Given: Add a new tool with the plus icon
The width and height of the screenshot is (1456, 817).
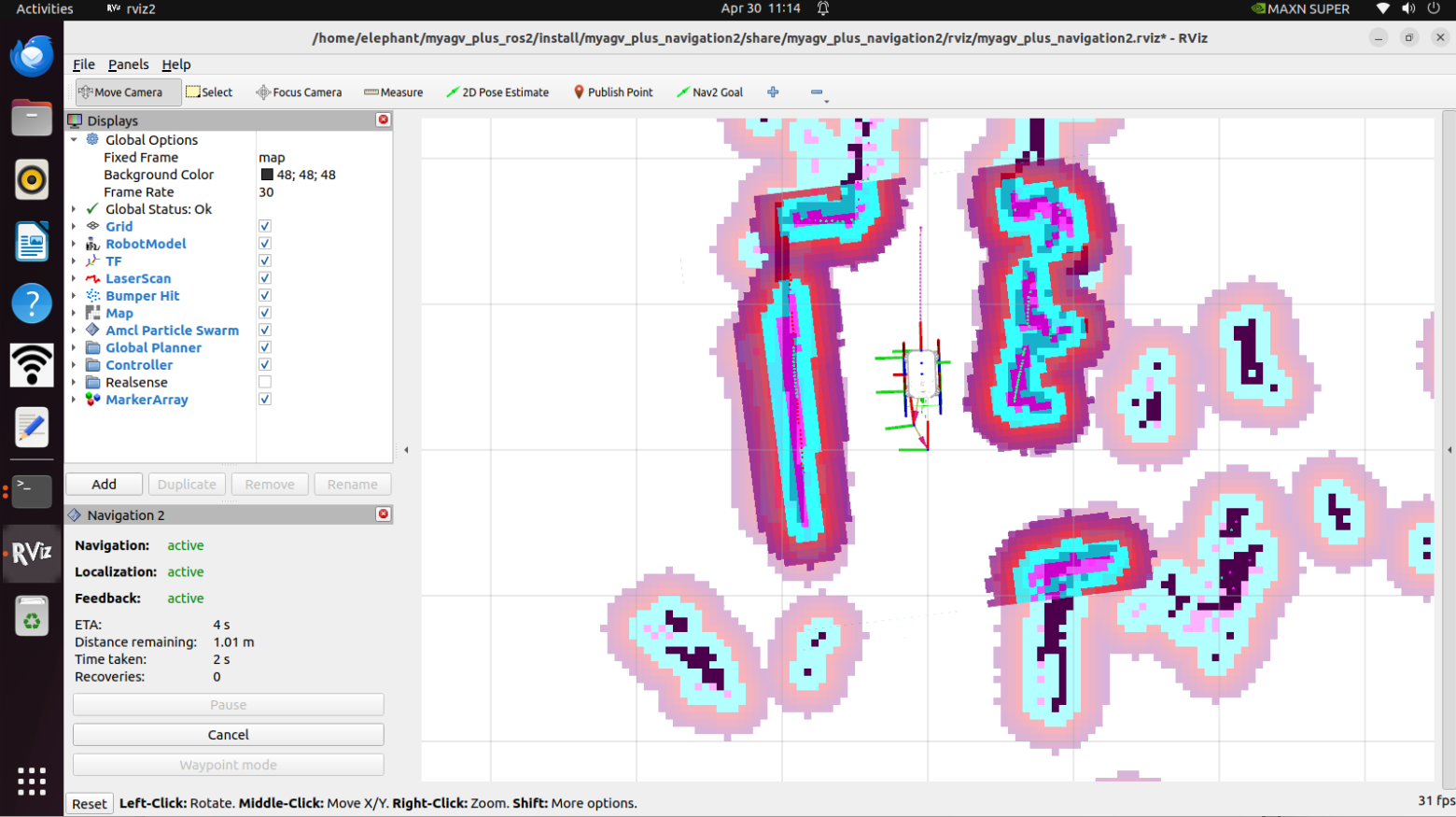Looking at the screenshot, I should [x=773, y=92].
